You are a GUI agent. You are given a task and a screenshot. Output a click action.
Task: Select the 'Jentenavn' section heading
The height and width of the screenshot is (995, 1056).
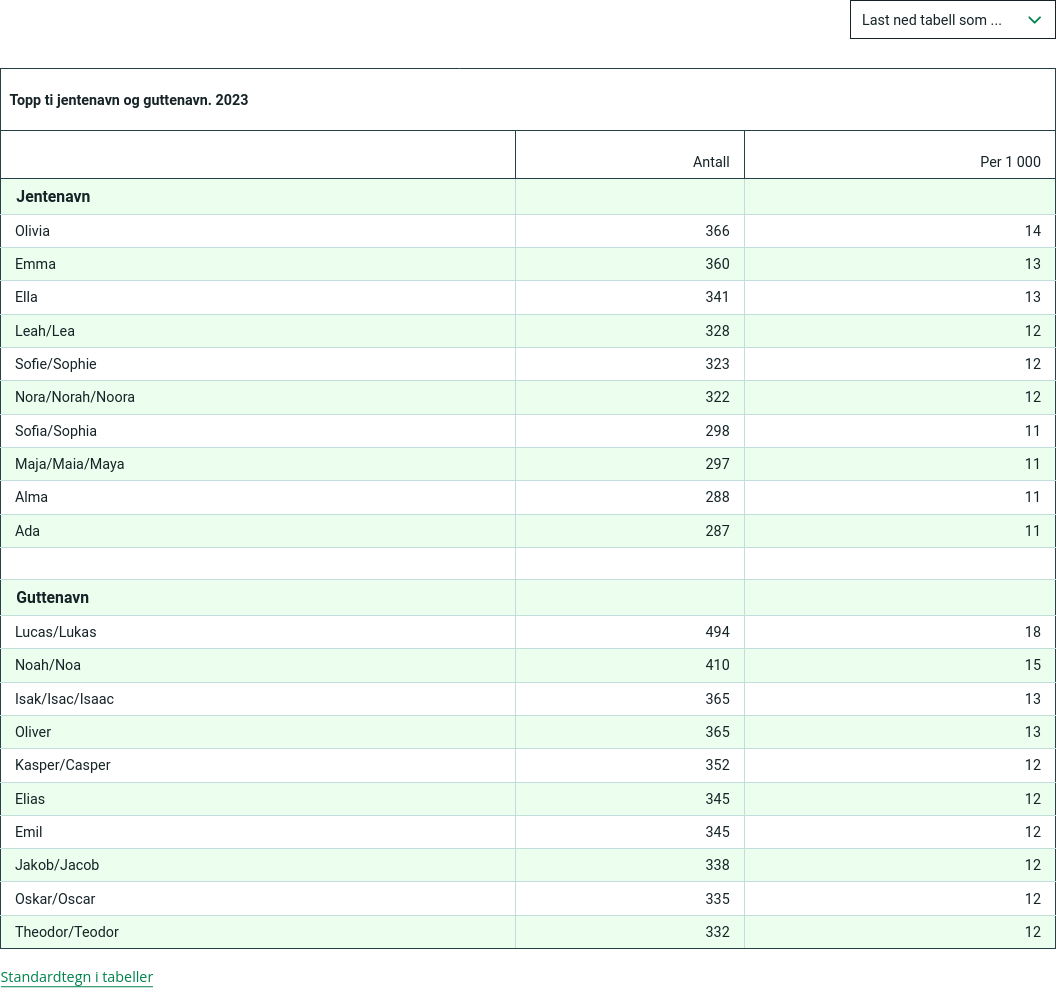[x=53, y=197]
